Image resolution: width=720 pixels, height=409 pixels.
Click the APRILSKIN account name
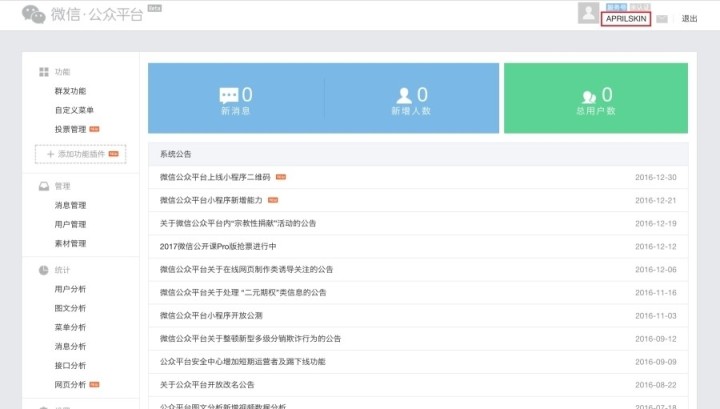[626, 19]
